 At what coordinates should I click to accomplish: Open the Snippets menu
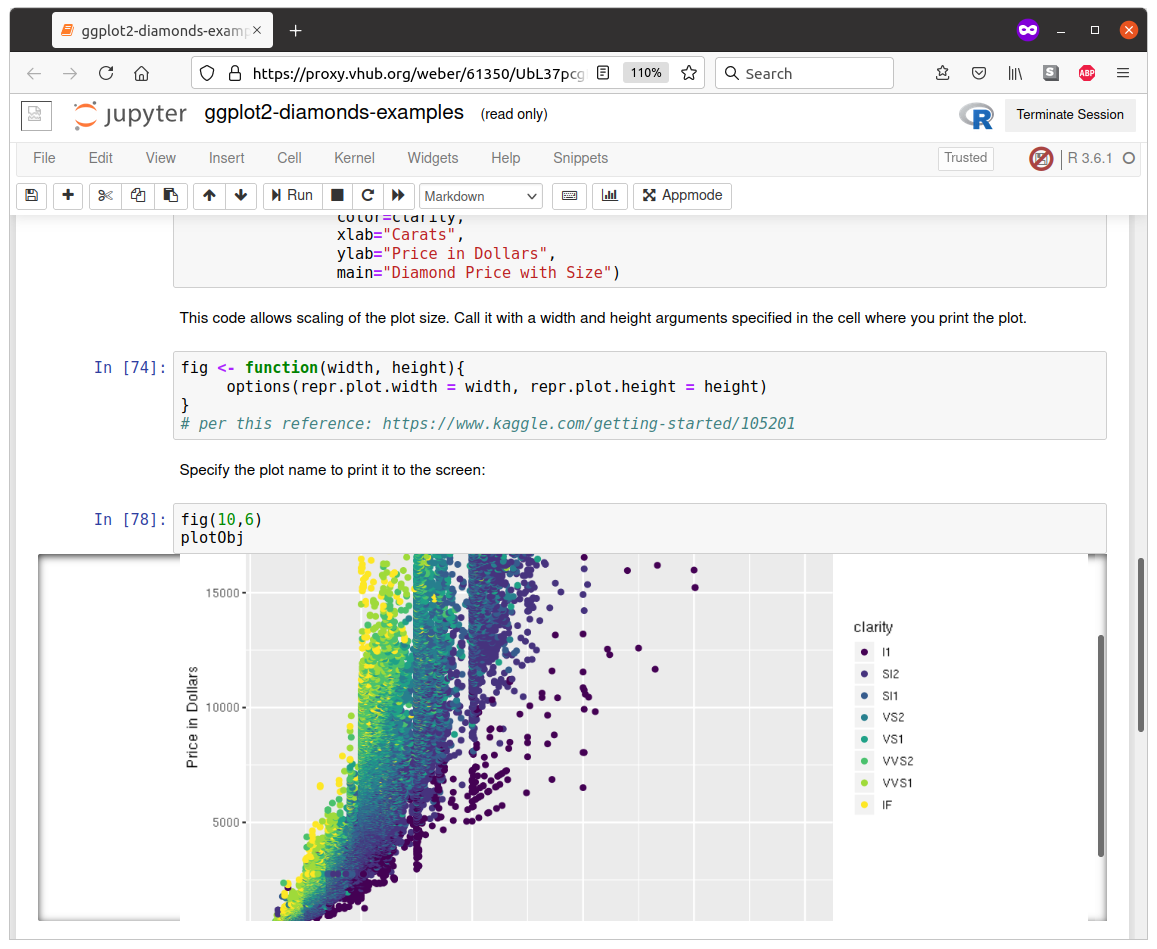click(581, 158)
